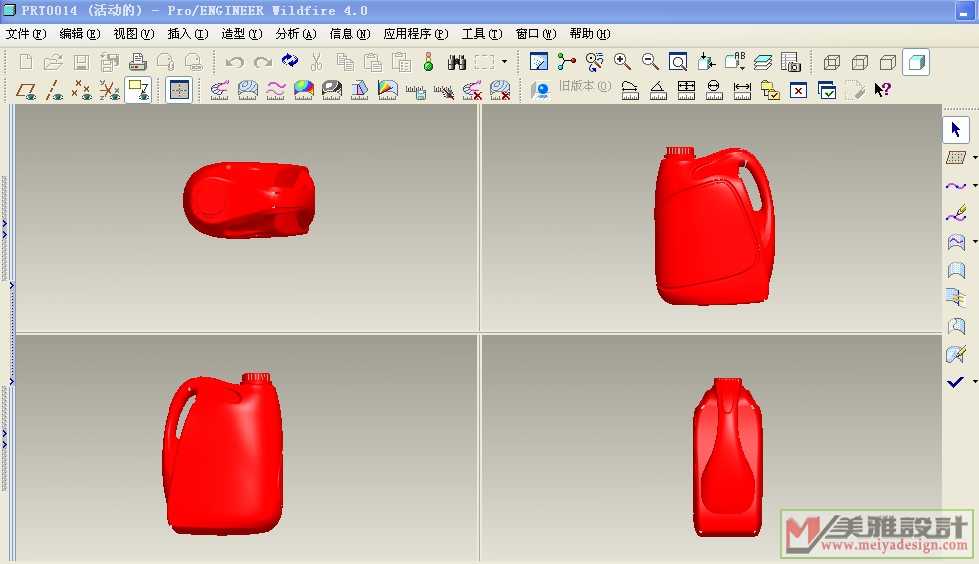Expand the checkmark Done dropdown arrow
The height and width of the screenshot is (564, 979).
click(975, 382)
